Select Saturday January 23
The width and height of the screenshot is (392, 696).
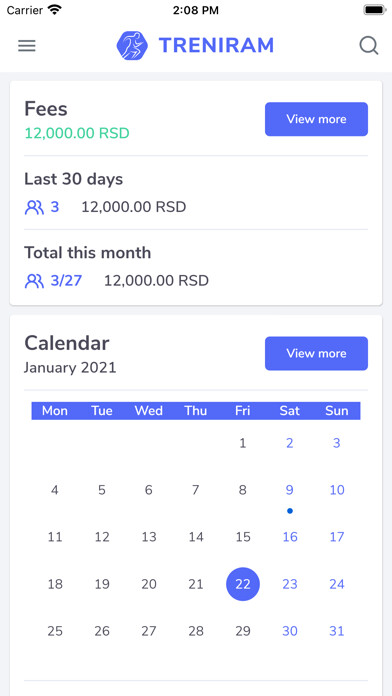290,584
